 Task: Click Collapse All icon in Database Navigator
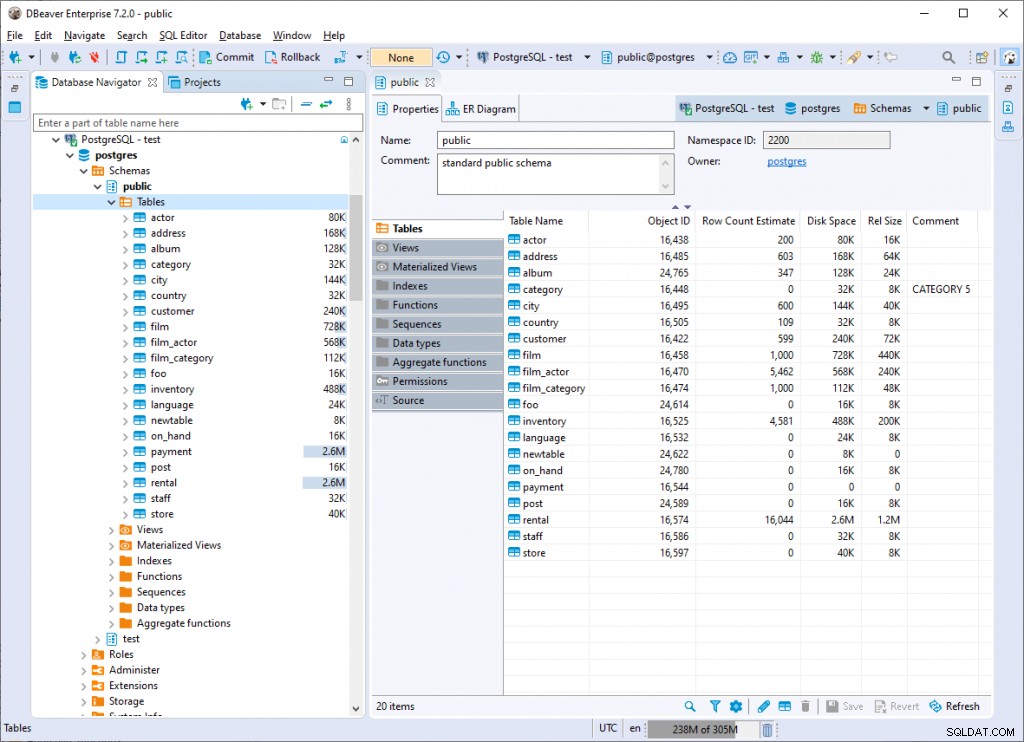pyautogui.click(x=306, y=104)
